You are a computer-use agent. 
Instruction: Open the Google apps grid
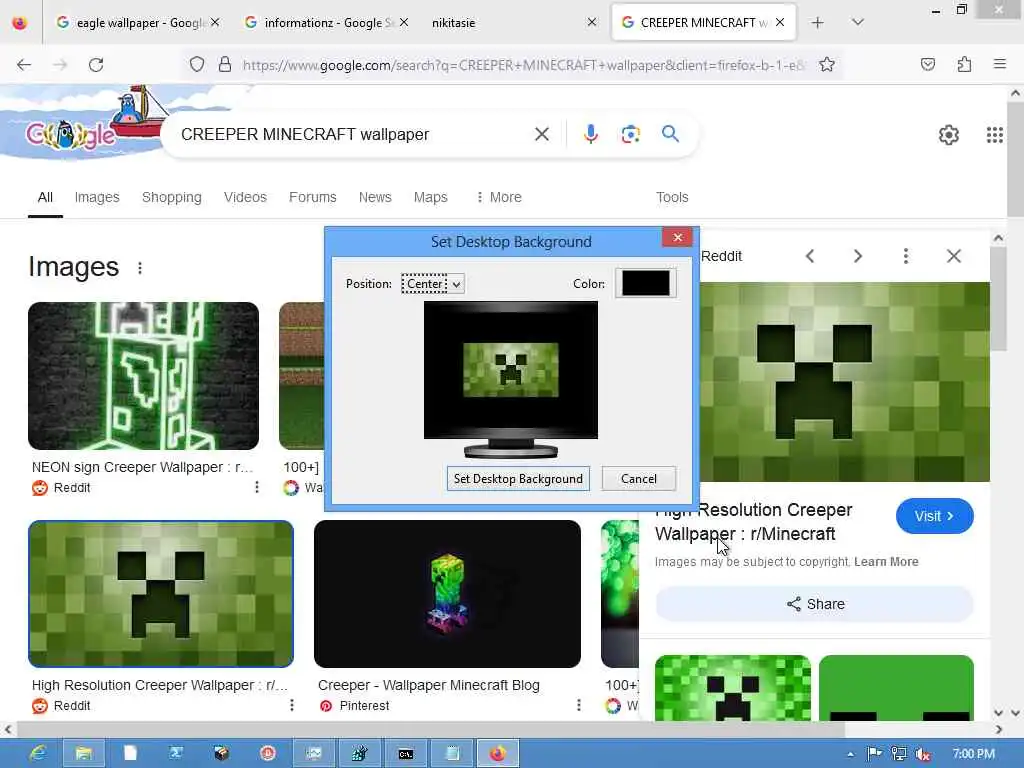click(994, 135)
